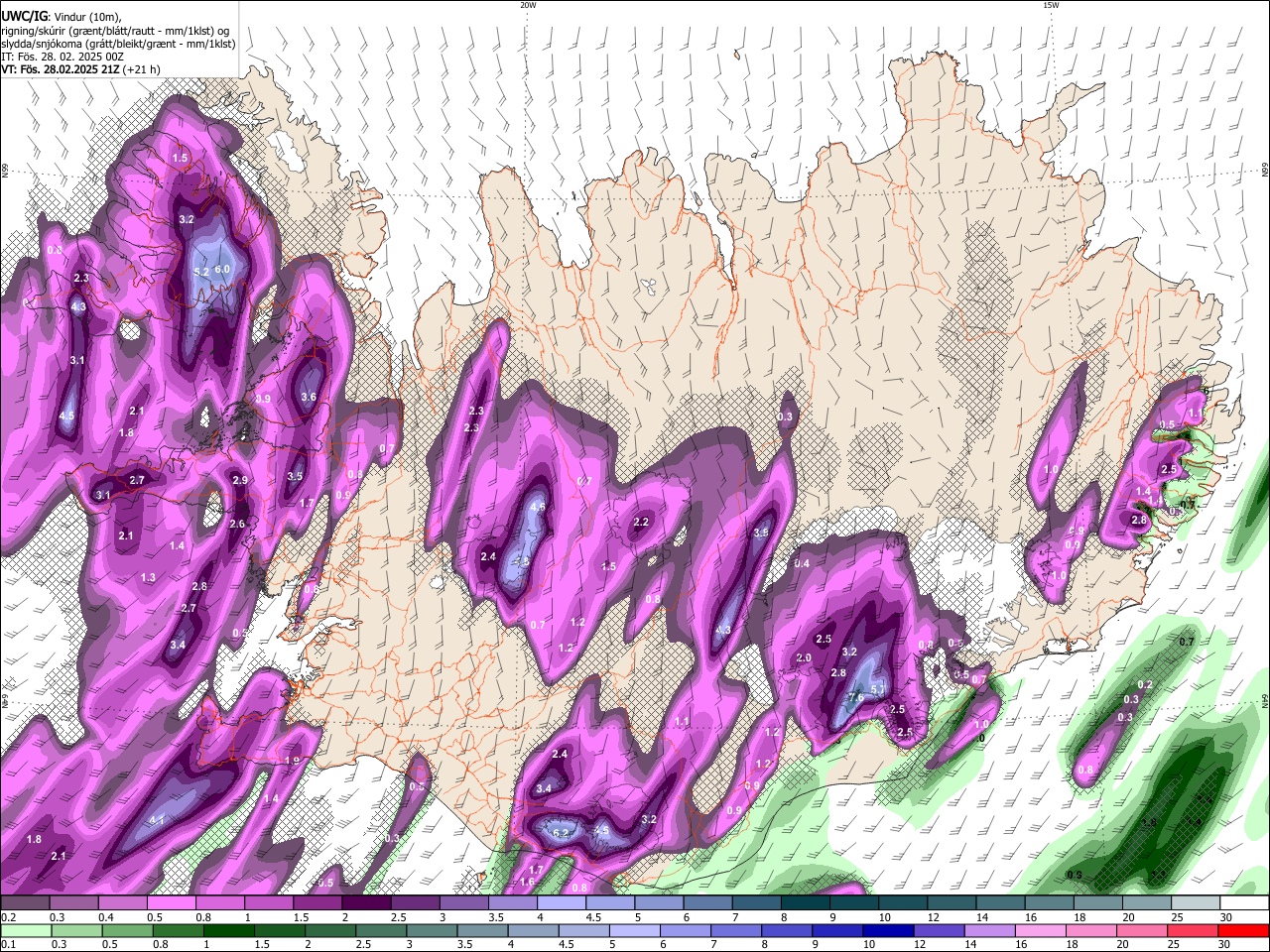Image resolution: width=1270 pixels, height=952 pixels.
Task: Click the 4.6 precipitation value on the map
Action: 539,506
